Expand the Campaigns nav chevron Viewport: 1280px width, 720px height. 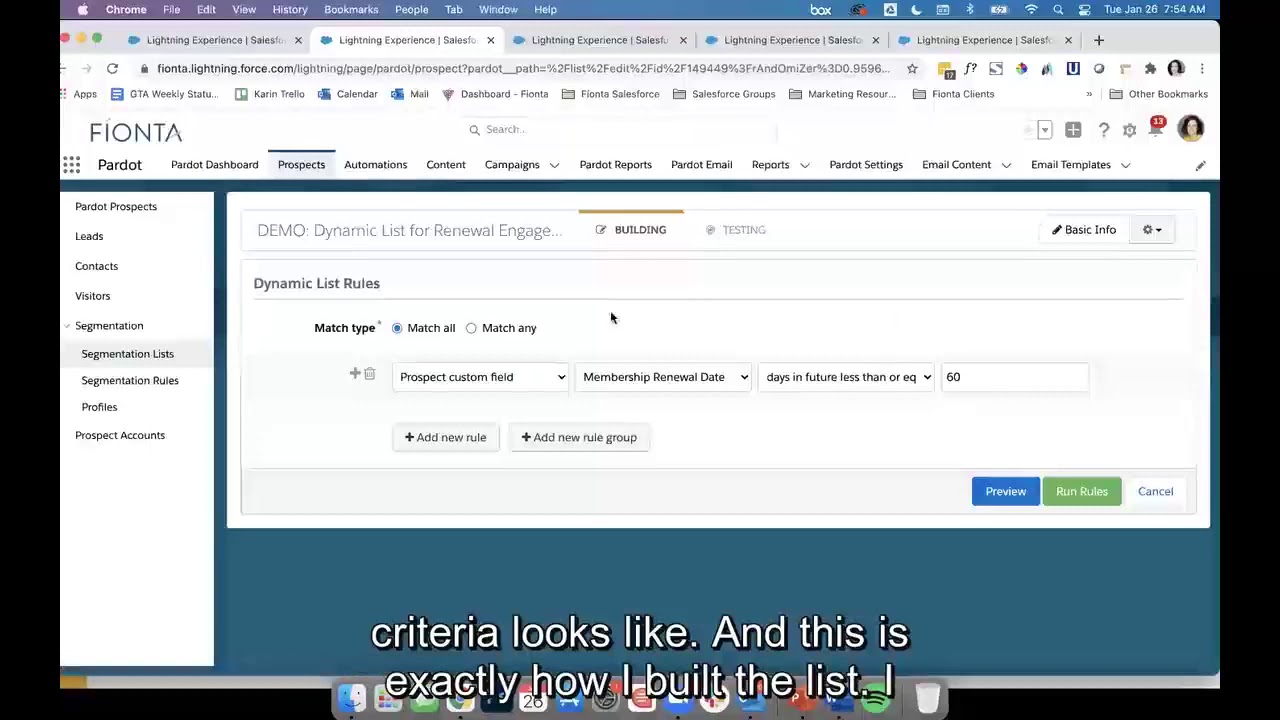point(554,165)
